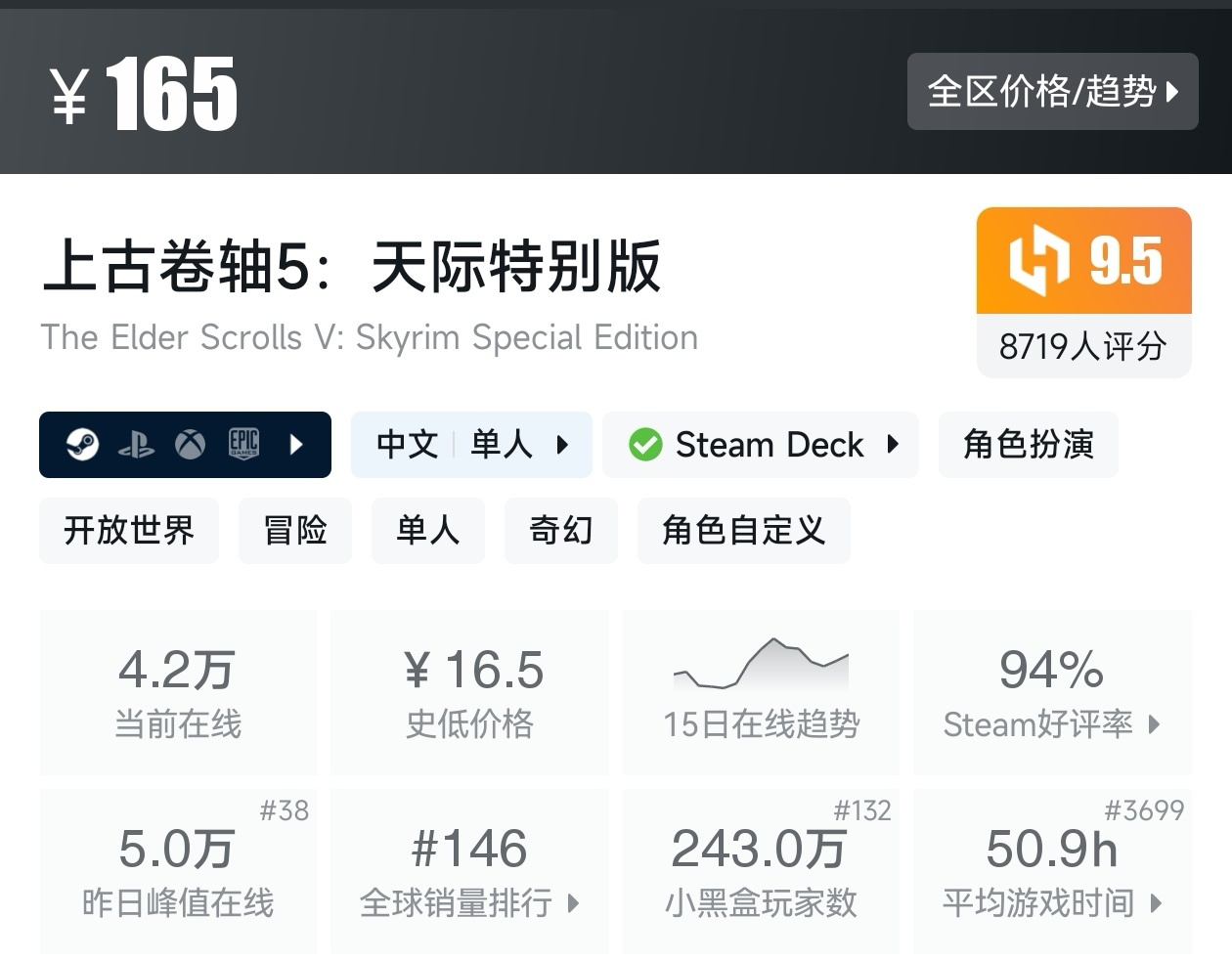View the 243.0万 小黑盒玩家数 stat

pos(761,871)
